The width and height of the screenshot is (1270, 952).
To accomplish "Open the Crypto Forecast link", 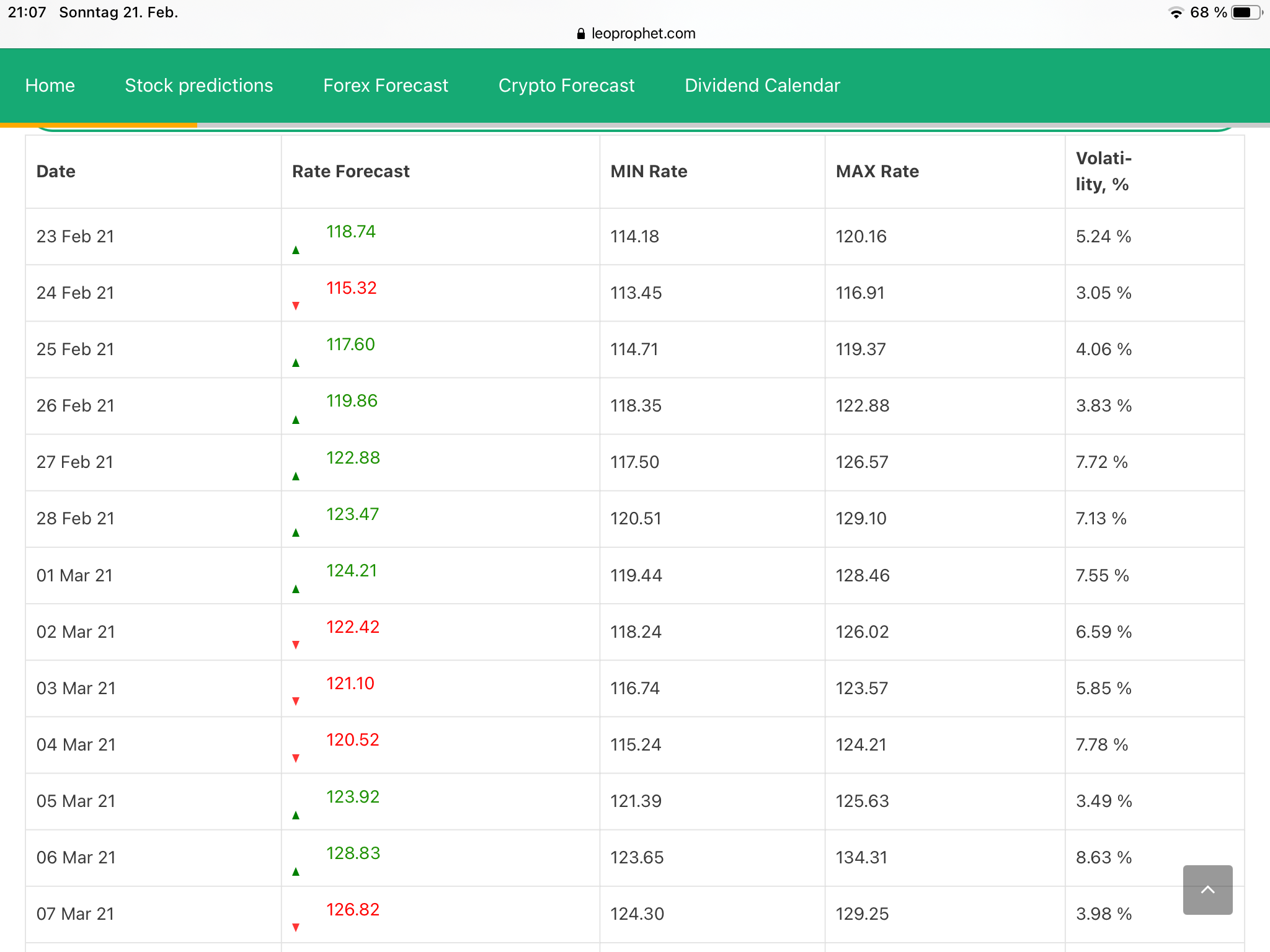I will coord(566,86).
